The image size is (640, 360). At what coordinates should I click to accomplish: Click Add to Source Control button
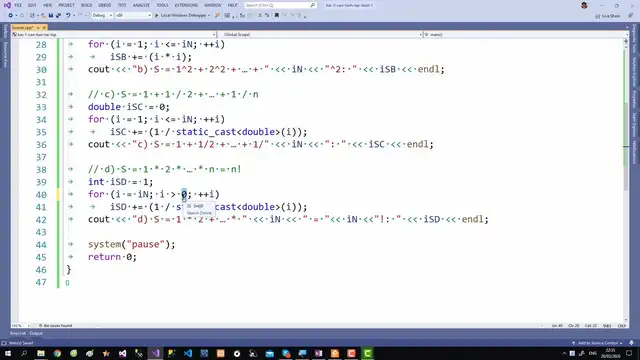click(598, 343)
